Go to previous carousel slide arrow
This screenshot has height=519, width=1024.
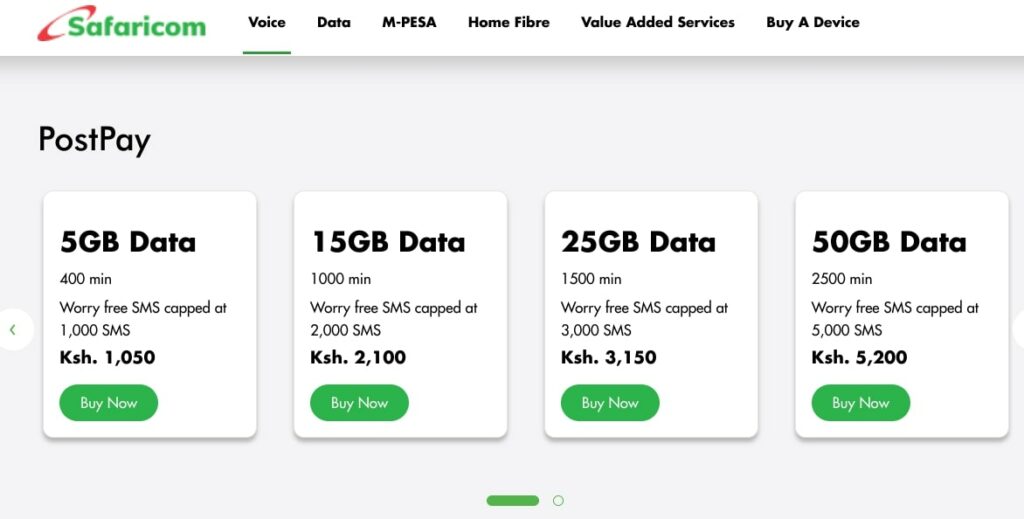(13, 330)
